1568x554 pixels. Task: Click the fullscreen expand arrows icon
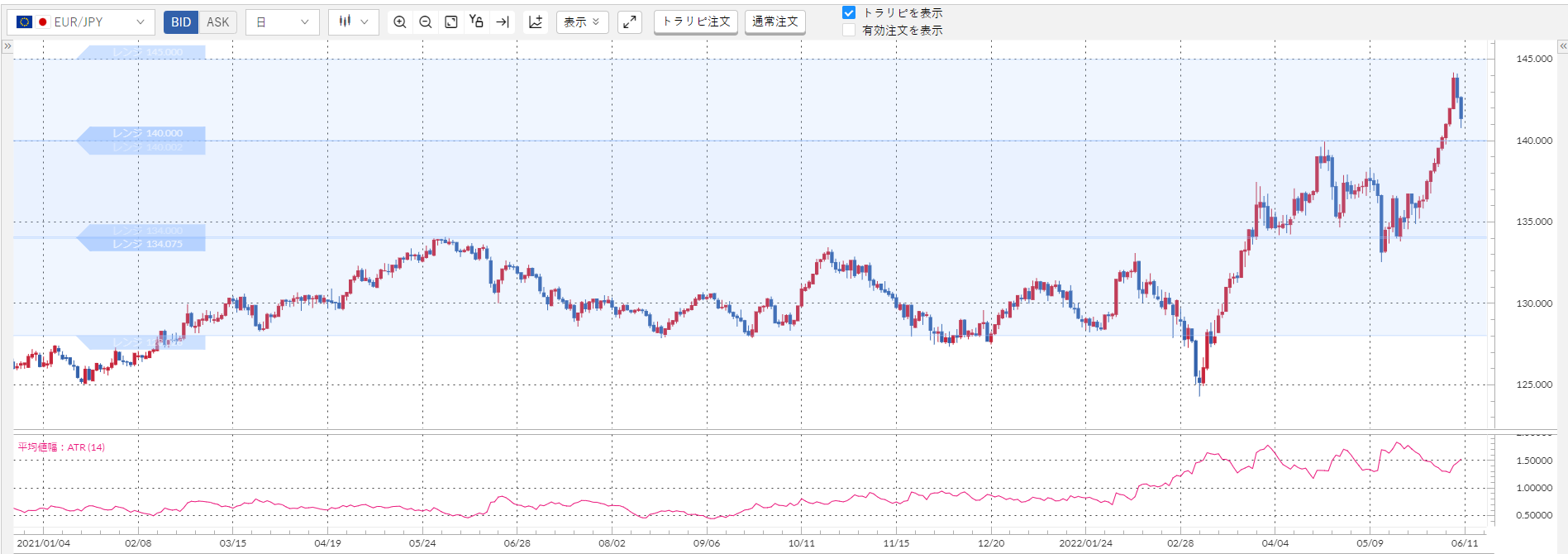coord(630,22)
